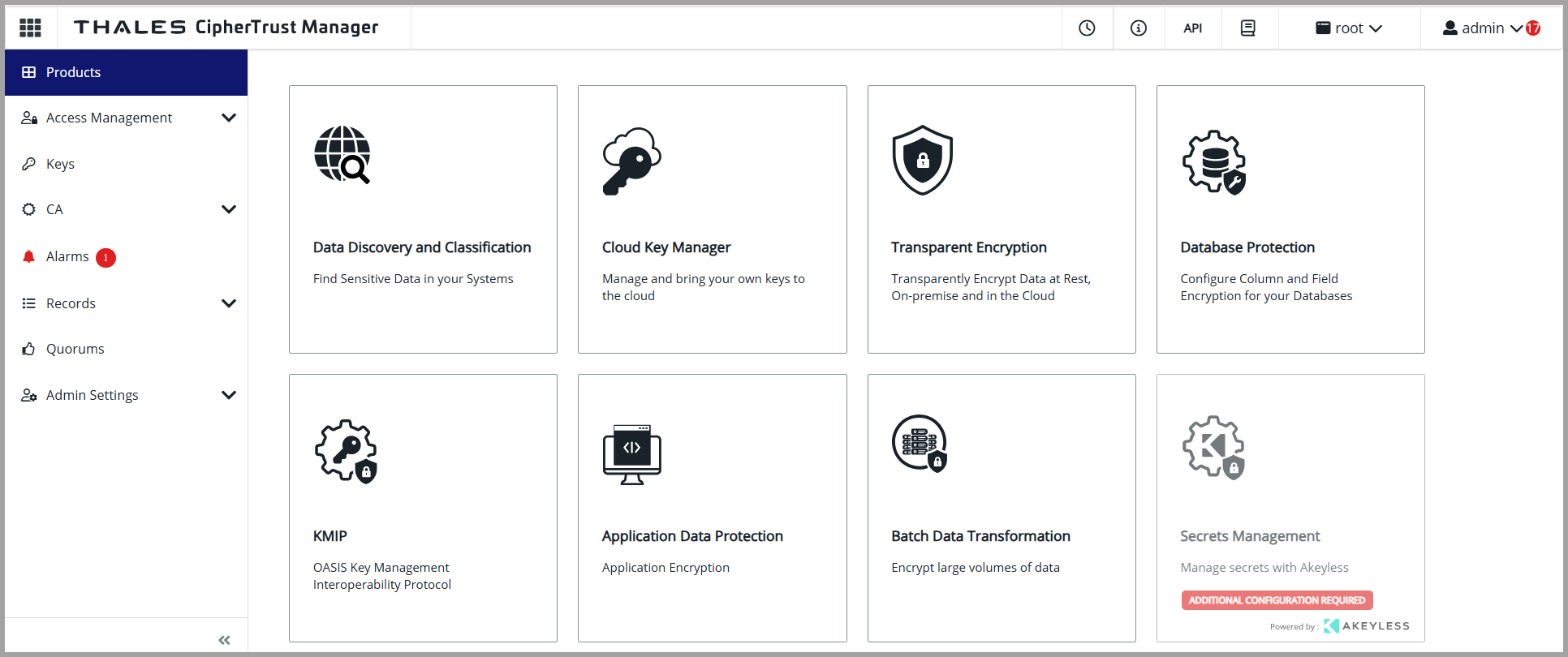Open Alarms in the sidebar
Viewport: 1568px width, 657px height.
pos(67,256)
